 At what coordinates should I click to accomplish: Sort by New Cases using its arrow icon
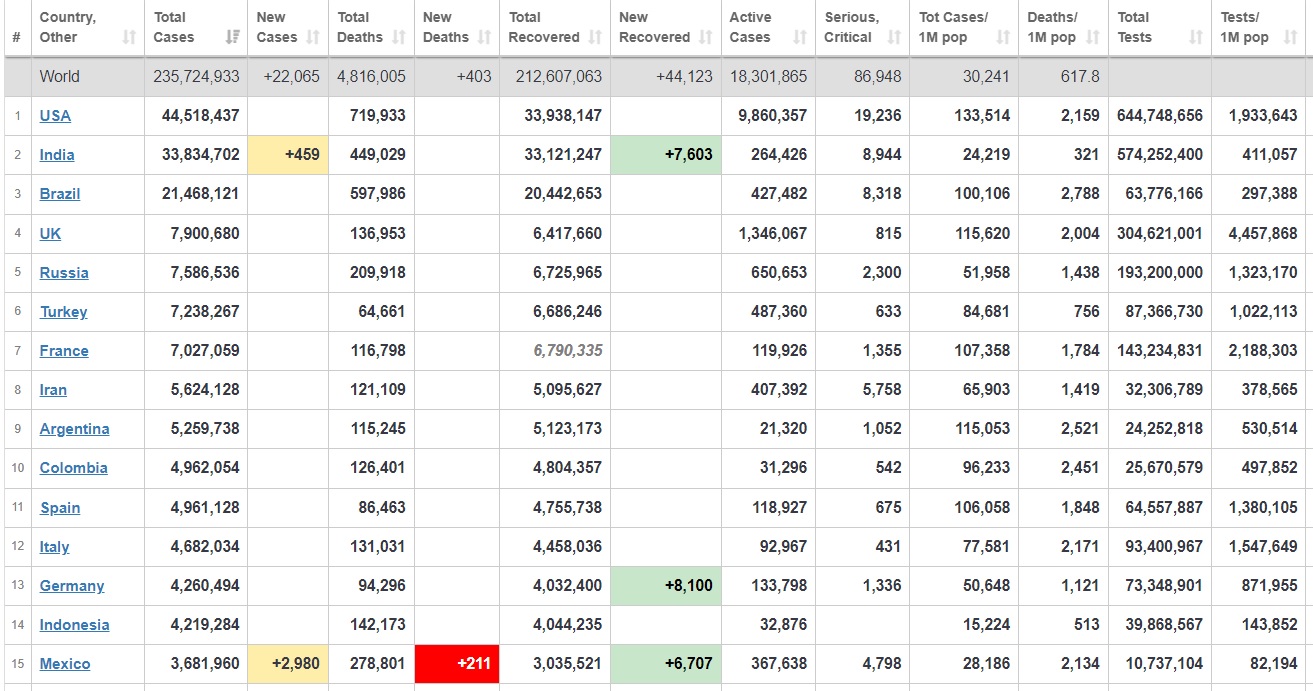point(313,37)
